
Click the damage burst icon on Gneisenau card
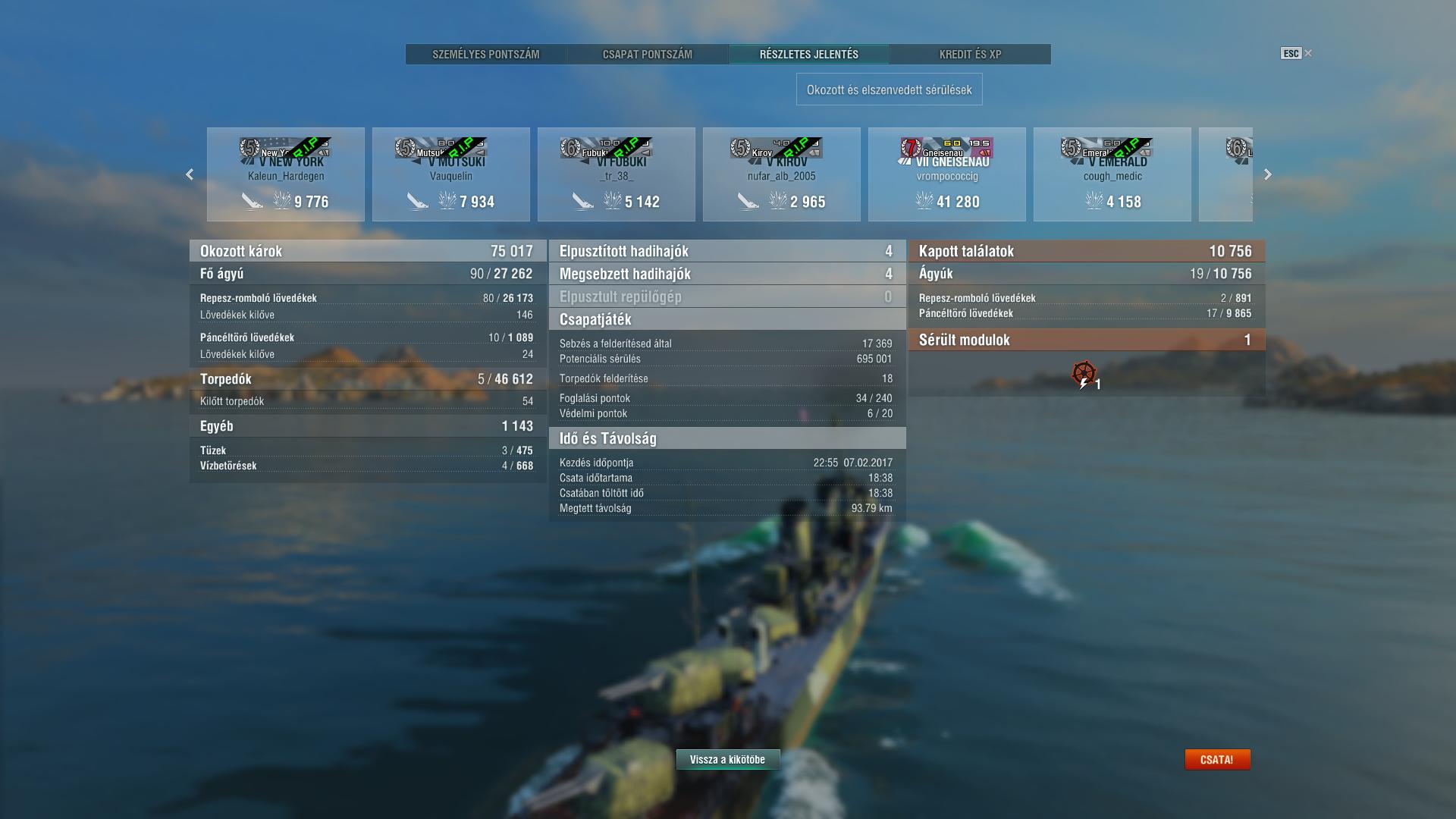tap(924, 201)
